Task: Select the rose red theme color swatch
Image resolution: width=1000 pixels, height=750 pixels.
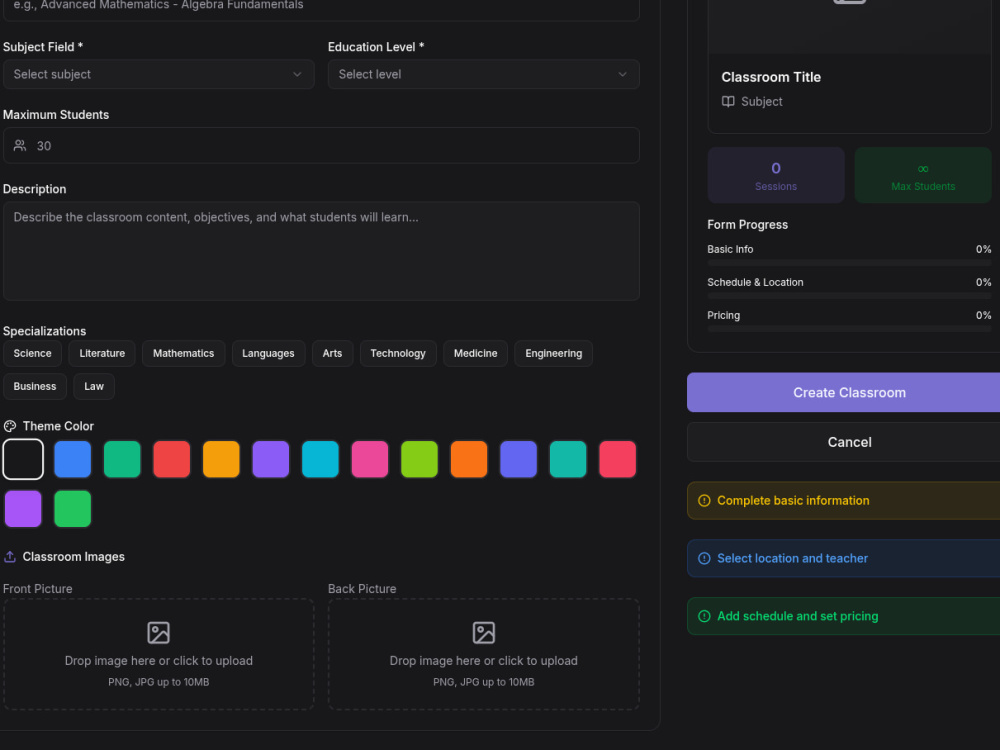Action: [x=617, y=459]
